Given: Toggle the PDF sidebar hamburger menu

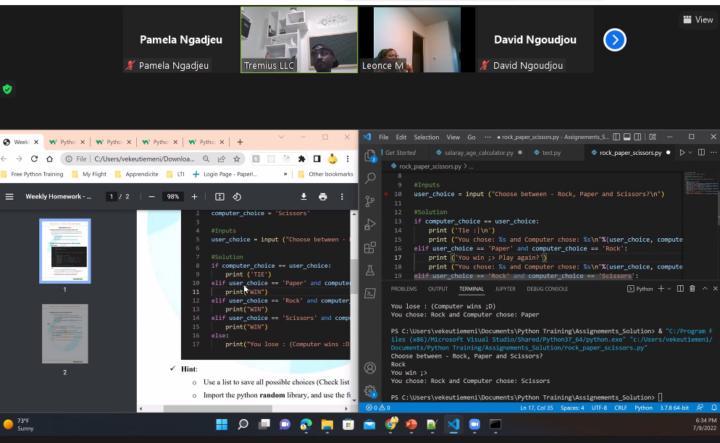Looking at the screenshot, I should tap(9, 197).
